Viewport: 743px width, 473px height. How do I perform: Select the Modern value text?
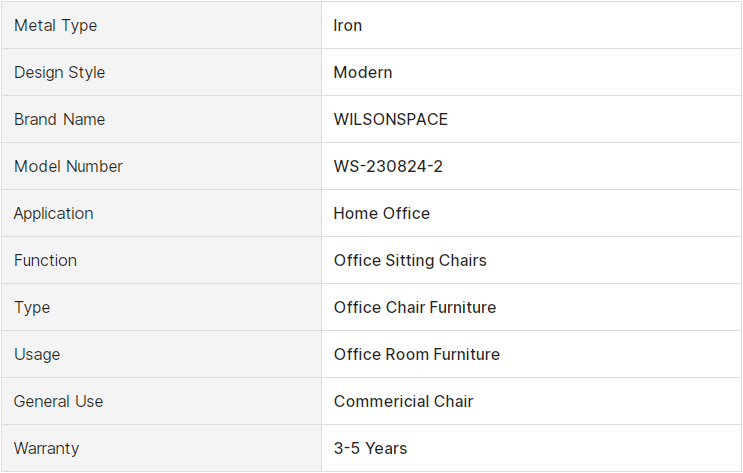pyautogui.click(x=362, y=72)
